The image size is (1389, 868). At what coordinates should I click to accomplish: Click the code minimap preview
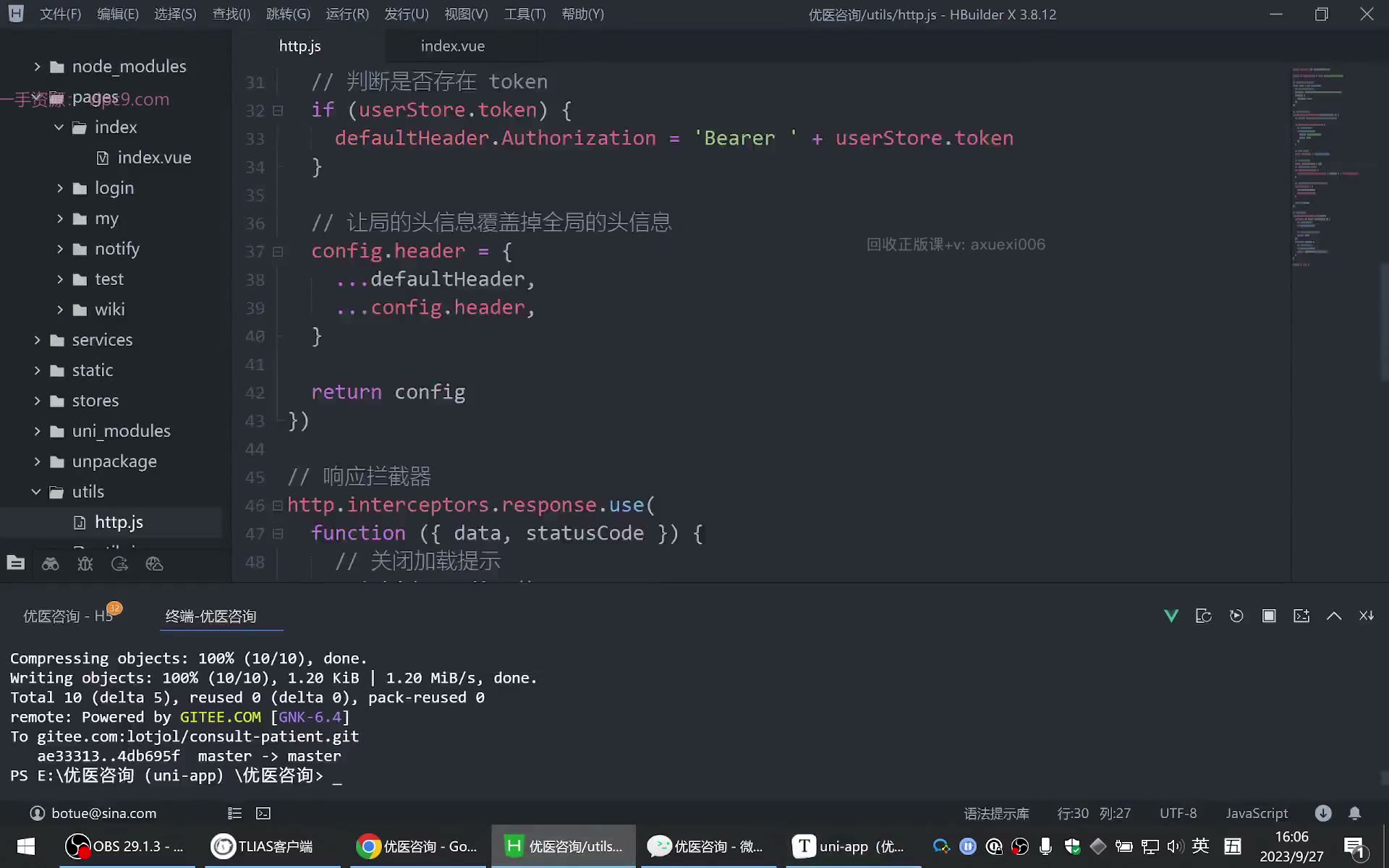[1326, 166]
